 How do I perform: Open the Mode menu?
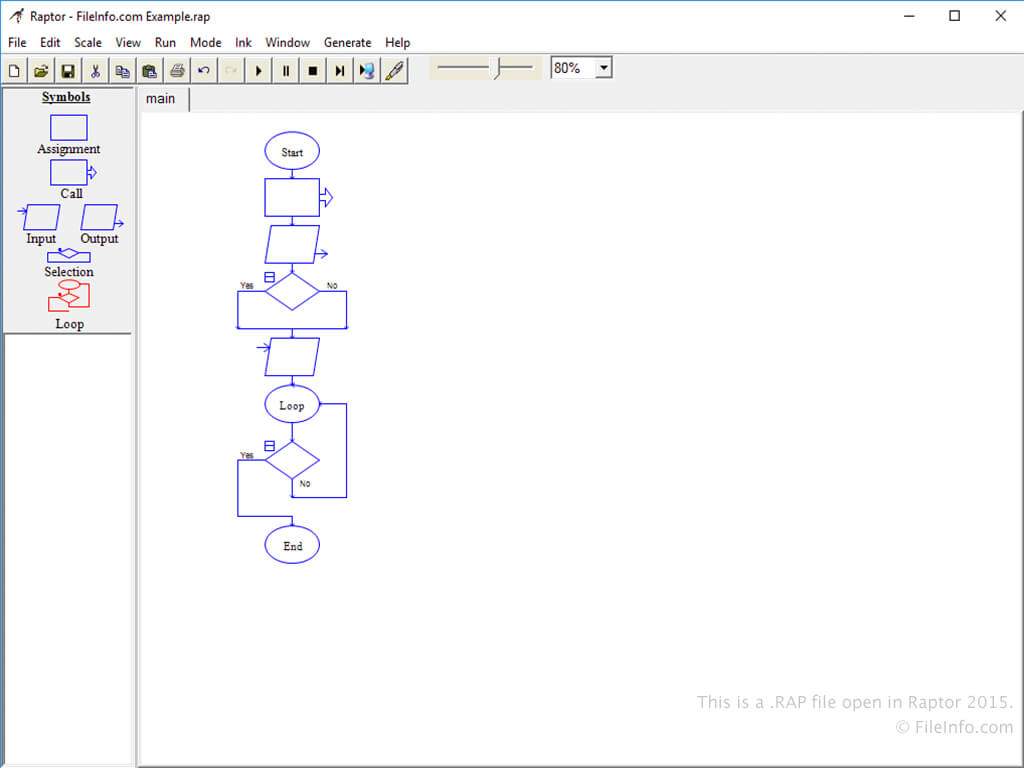pos(205,43)
